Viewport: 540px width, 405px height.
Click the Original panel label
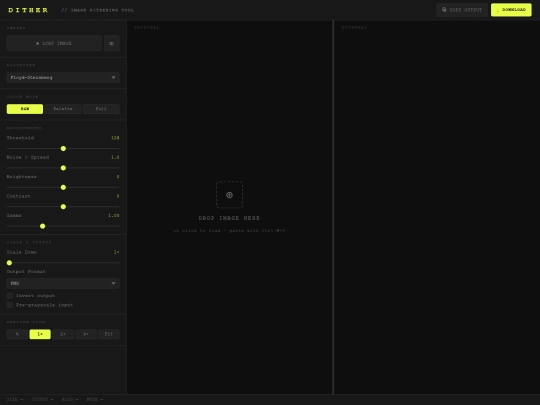coord(147,28)
